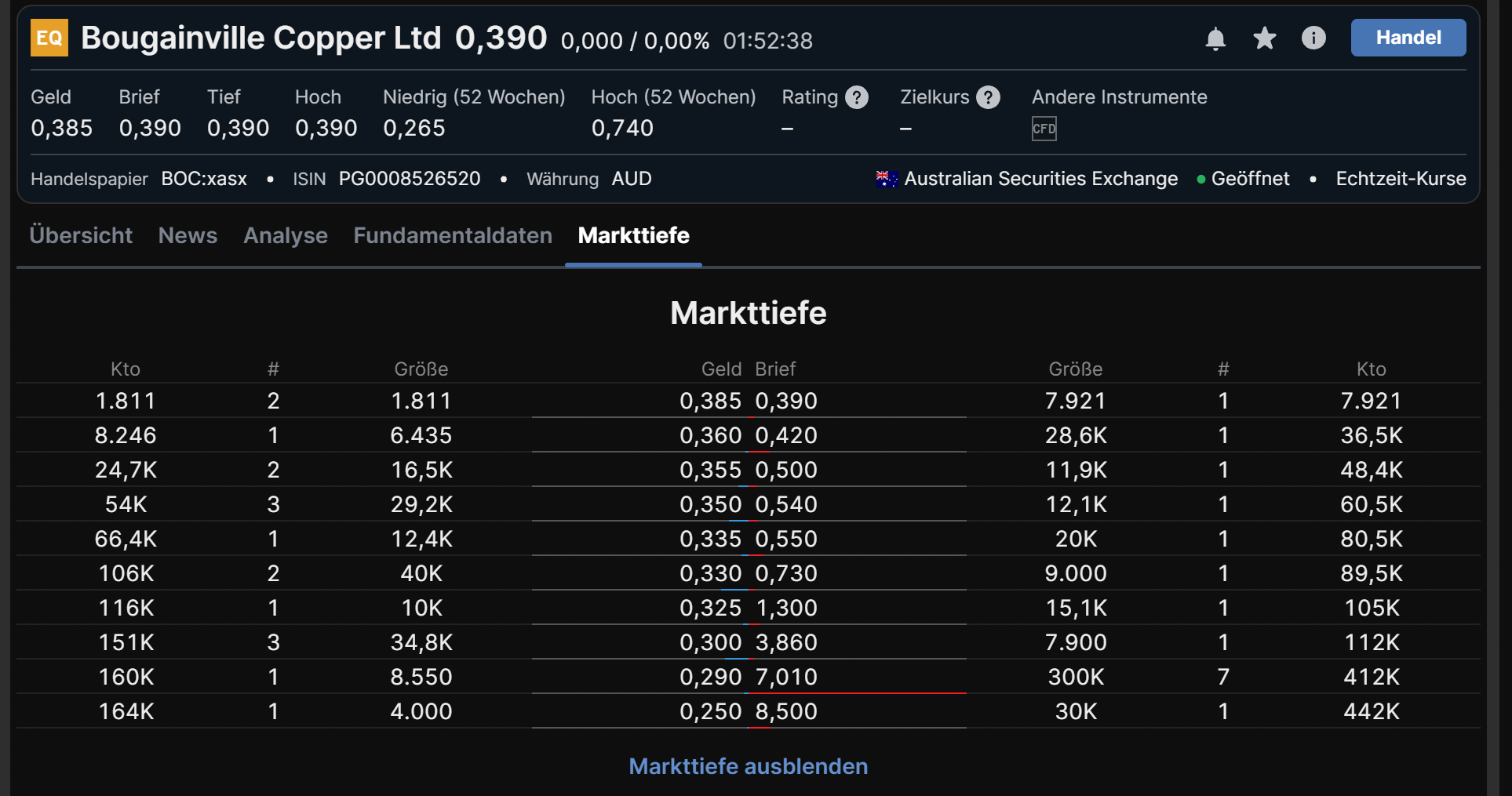Click the Markttiefe section heading

[x=749, y=313]
